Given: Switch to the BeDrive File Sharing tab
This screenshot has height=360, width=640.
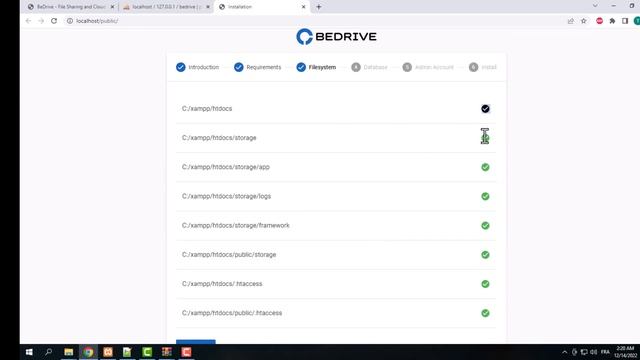Looking at the screenshot, I should point(71,7).
